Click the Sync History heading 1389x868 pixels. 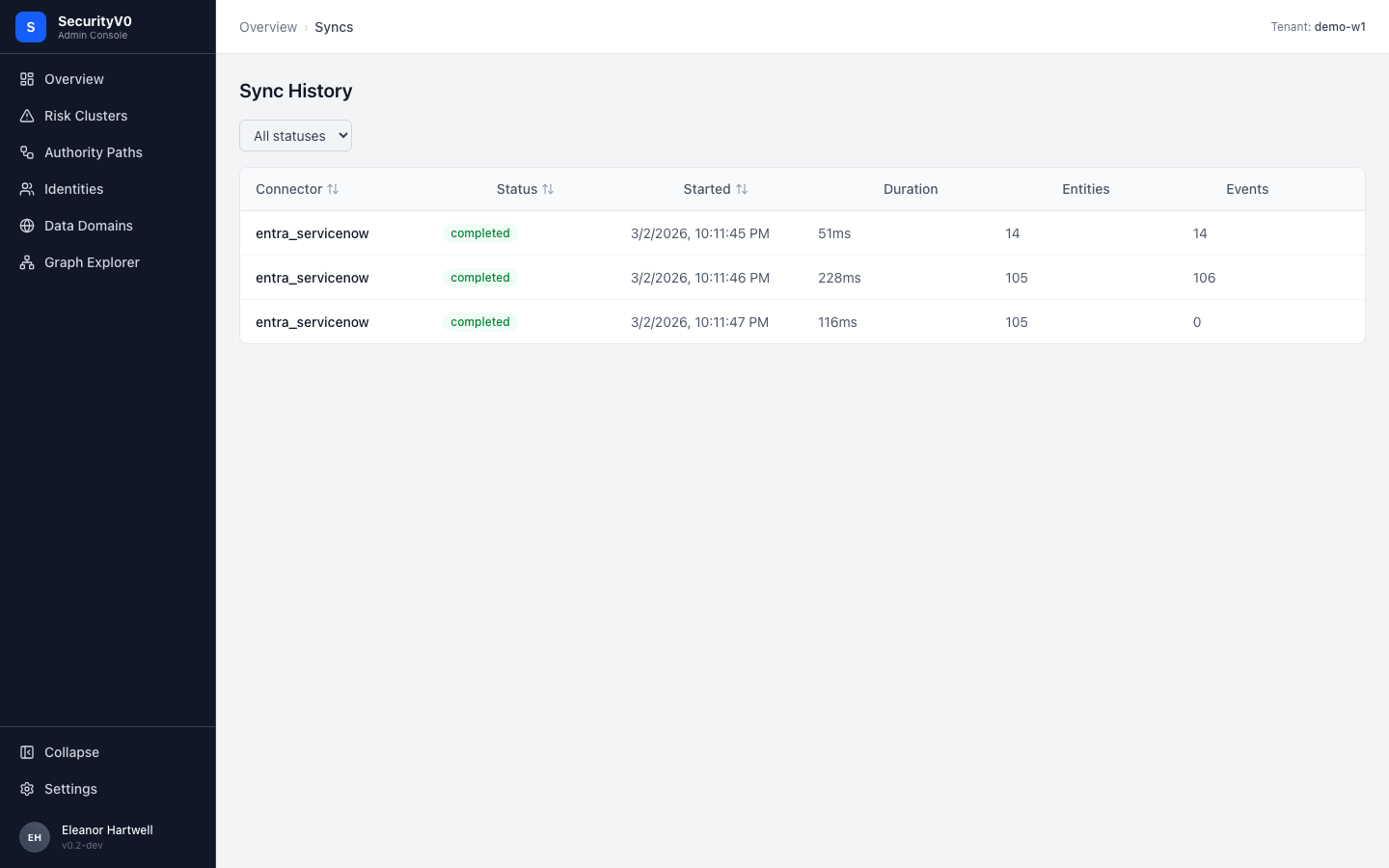[296, 91]
